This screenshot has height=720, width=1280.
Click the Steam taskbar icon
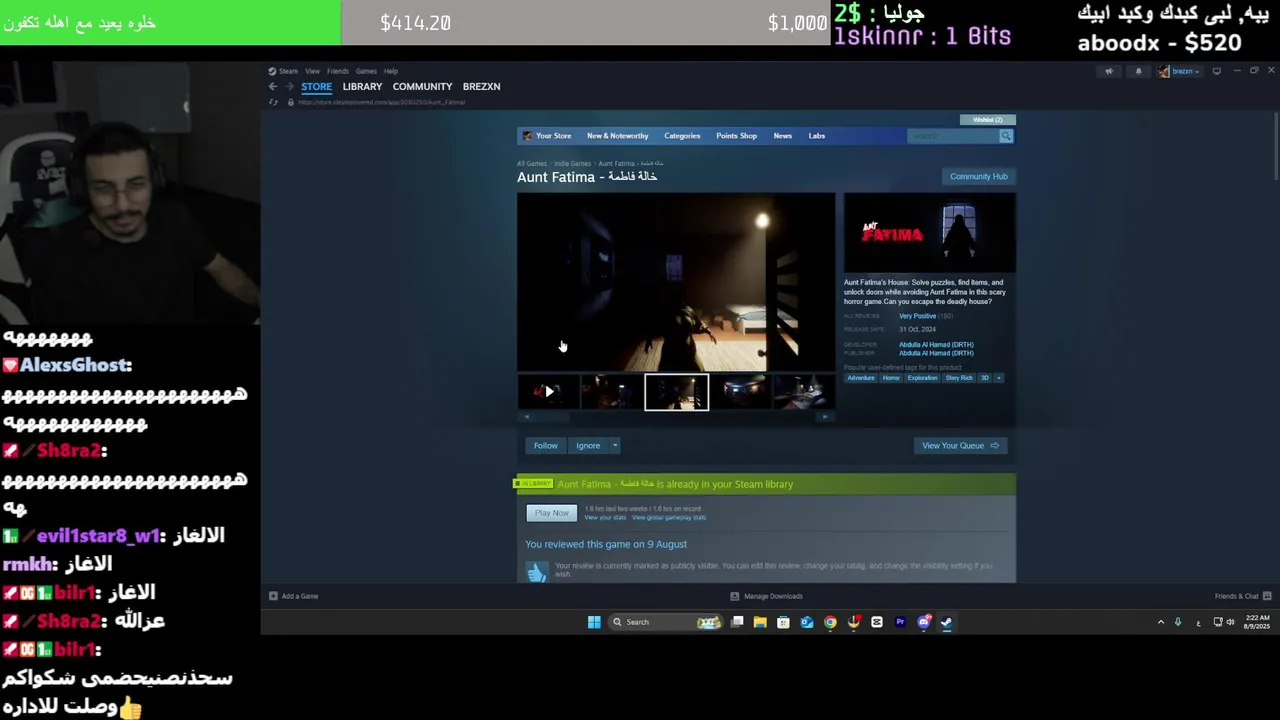(946, 622)
